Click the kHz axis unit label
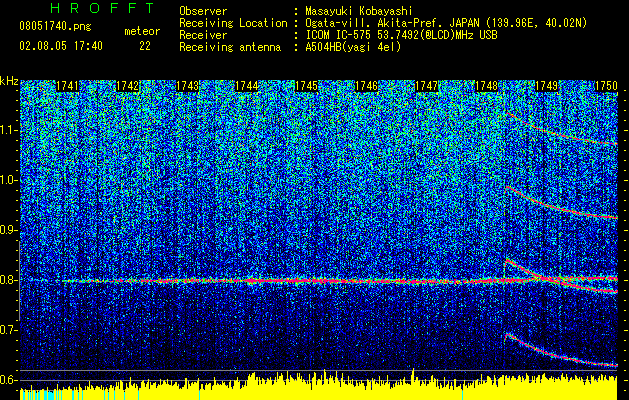Viewport: 629px width, 400px height. 9,81
